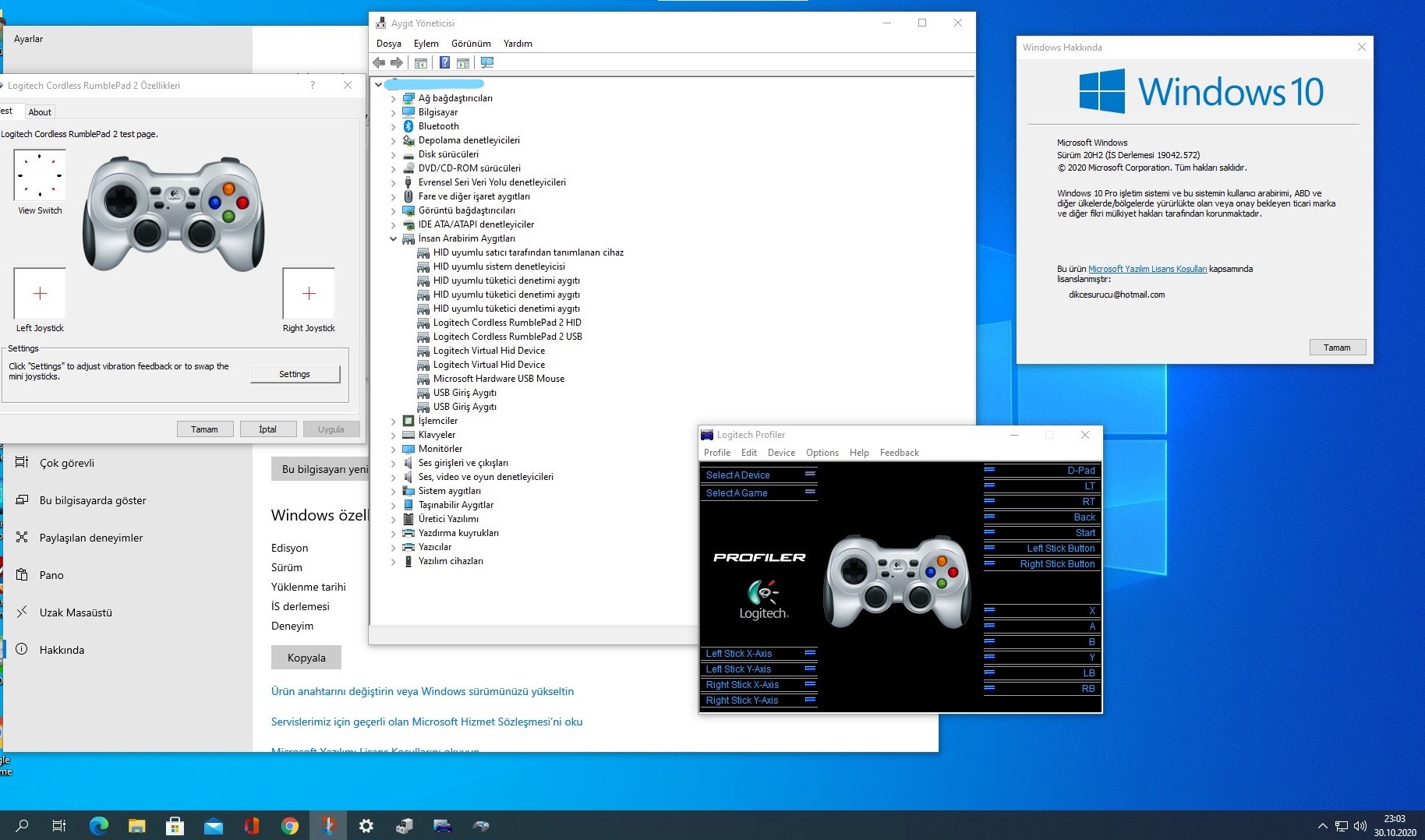Click Left Stick X-Axis assignment icon
The height and width of the screenshot is (840, 1425).
[810, 653]
